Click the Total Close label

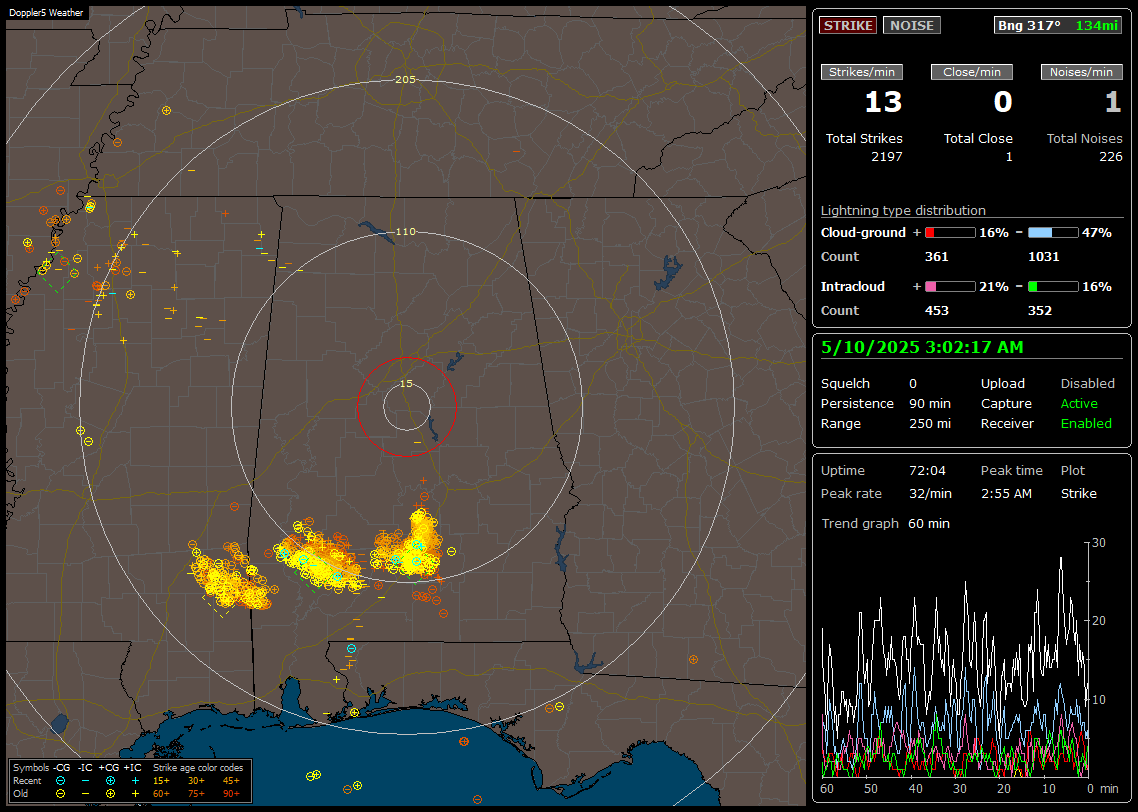click(x=978, y=139)
